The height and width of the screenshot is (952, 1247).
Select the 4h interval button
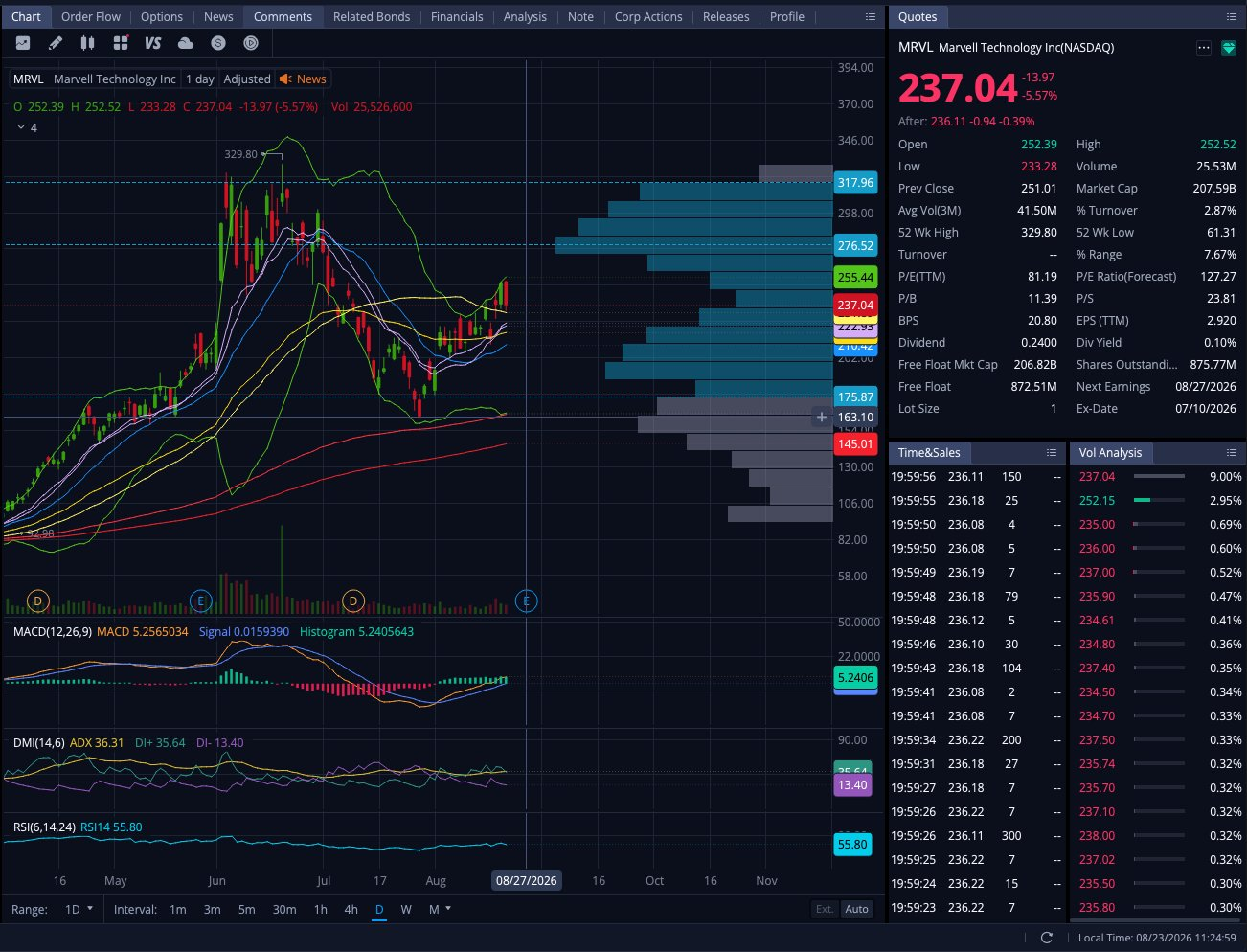pyautogui.click(x=351, y=909)
